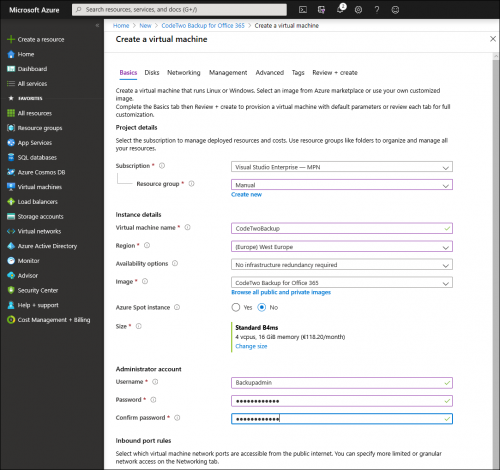Show info tooltip for Size
Viewport: 500px width, 470px height.
pos(139,326)
